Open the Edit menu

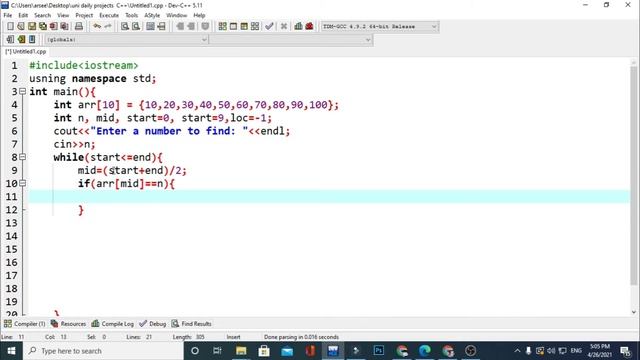pyautogui.click(x=23, y=15)
